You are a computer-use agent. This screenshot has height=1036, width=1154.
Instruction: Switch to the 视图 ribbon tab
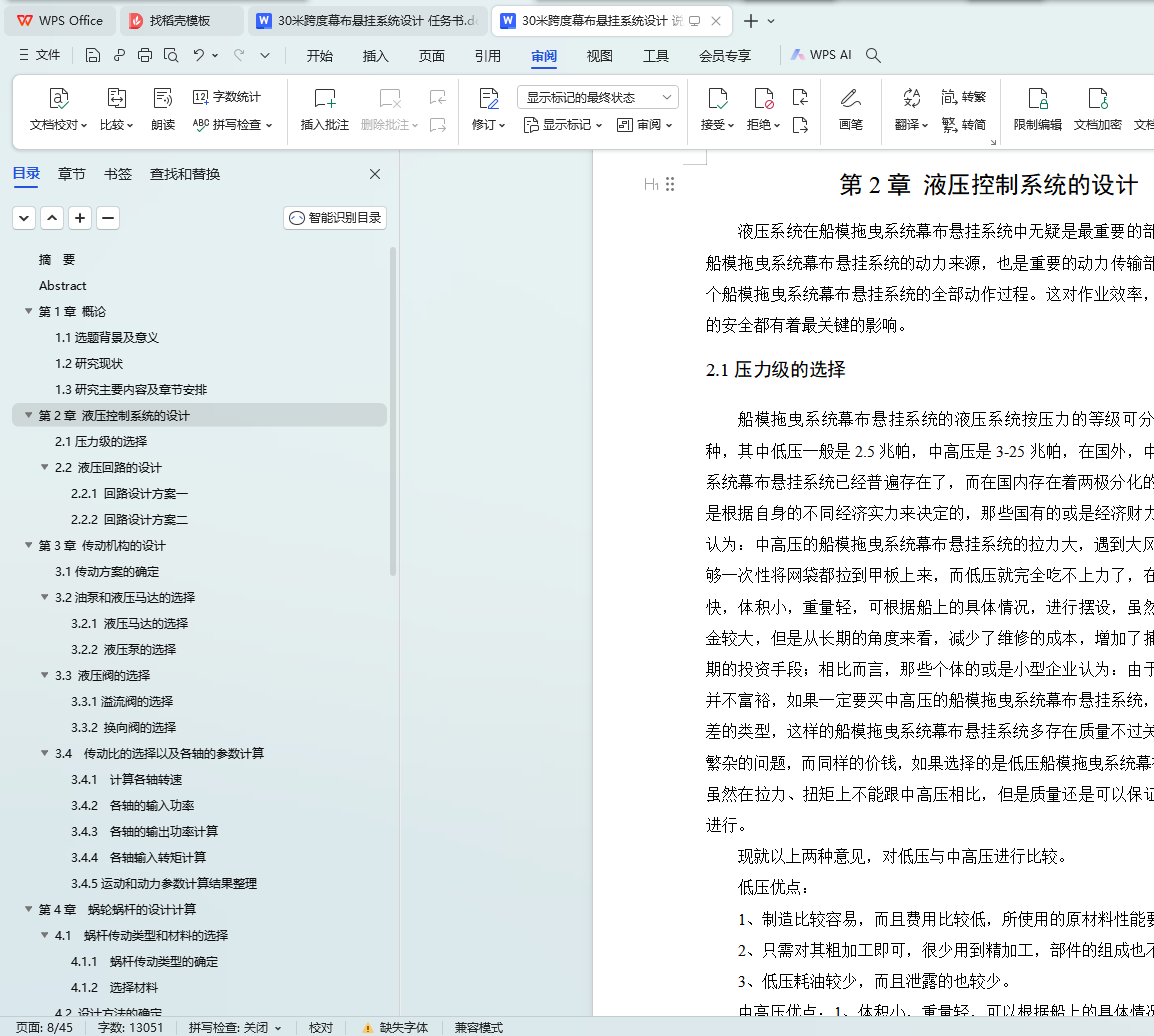click(x=600, y=56)
